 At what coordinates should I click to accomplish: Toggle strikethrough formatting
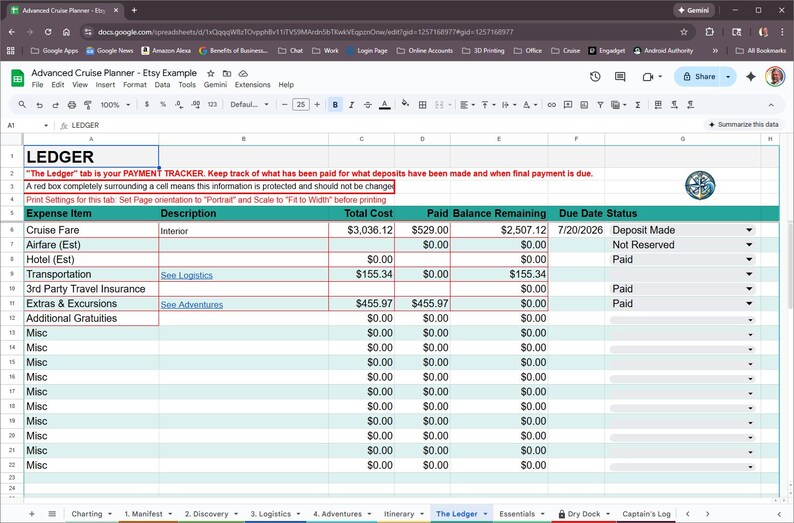368,105
